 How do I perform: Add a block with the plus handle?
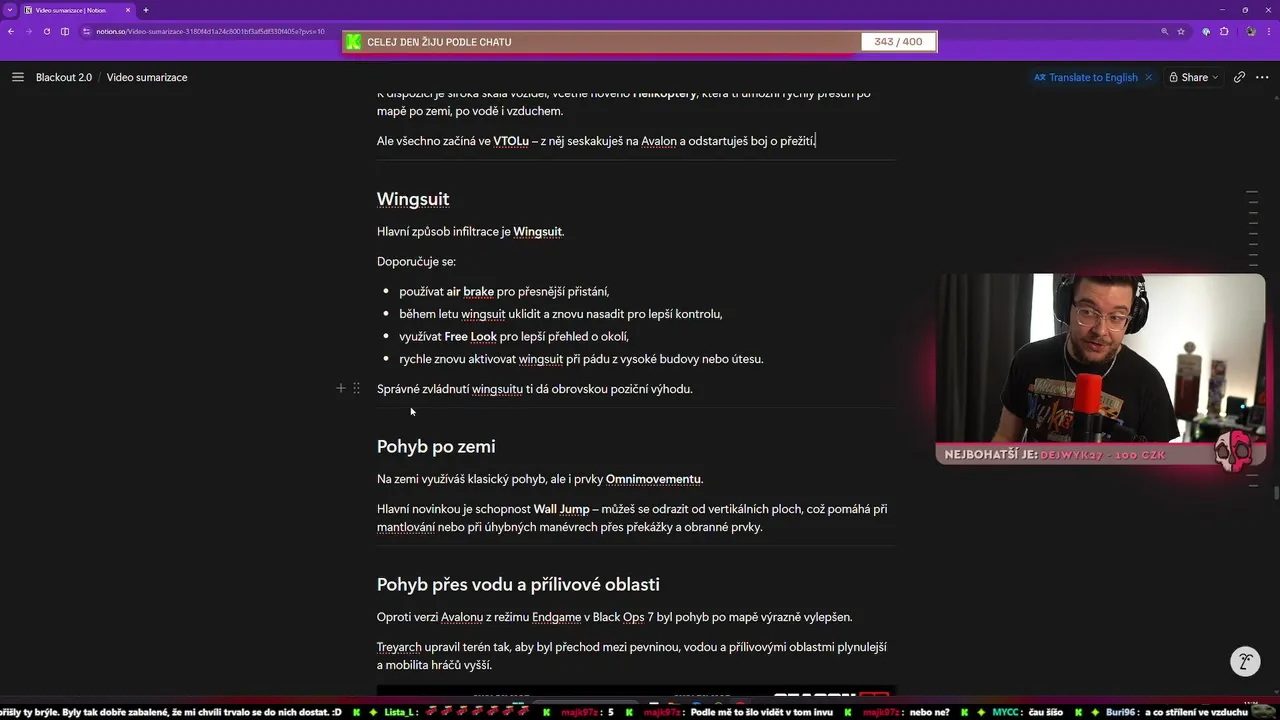pyautogui.click(x=340, y=388)
